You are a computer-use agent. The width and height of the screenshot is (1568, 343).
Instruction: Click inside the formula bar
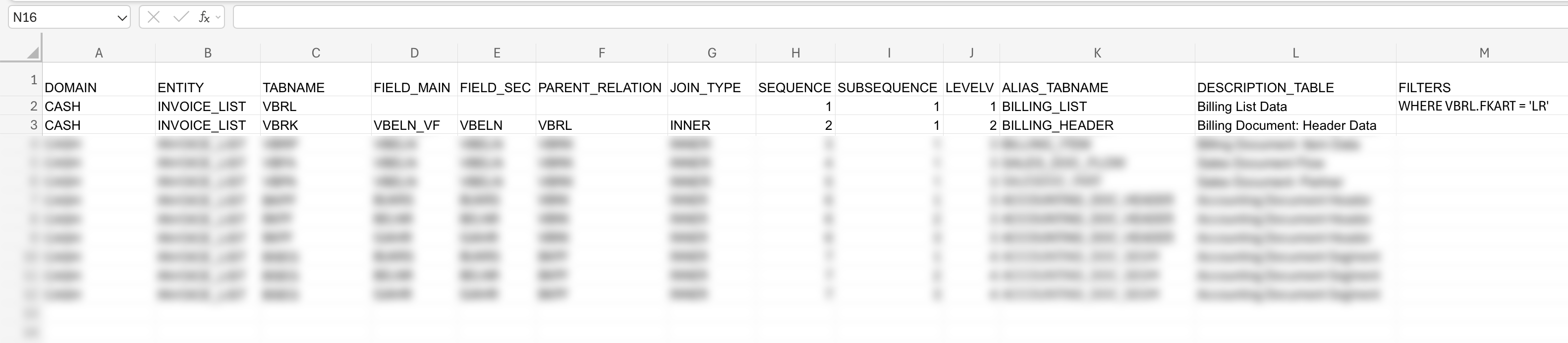[x=548, y=16]
